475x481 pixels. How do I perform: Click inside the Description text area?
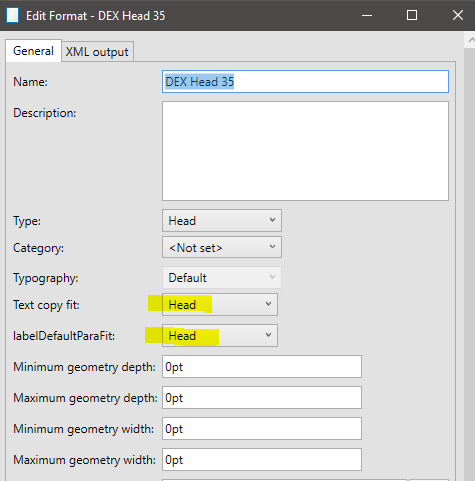305,151
